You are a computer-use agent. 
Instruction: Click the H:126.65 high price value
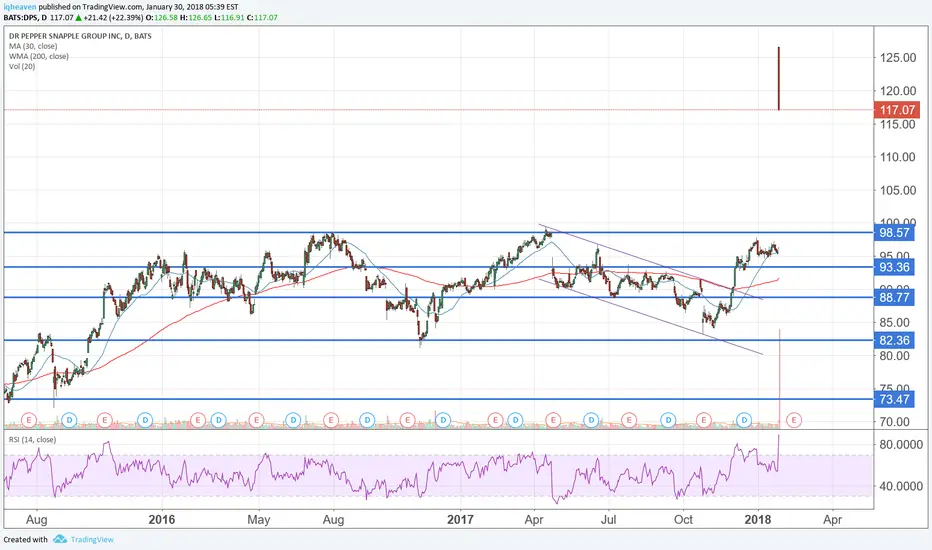(x=196, y=17)
